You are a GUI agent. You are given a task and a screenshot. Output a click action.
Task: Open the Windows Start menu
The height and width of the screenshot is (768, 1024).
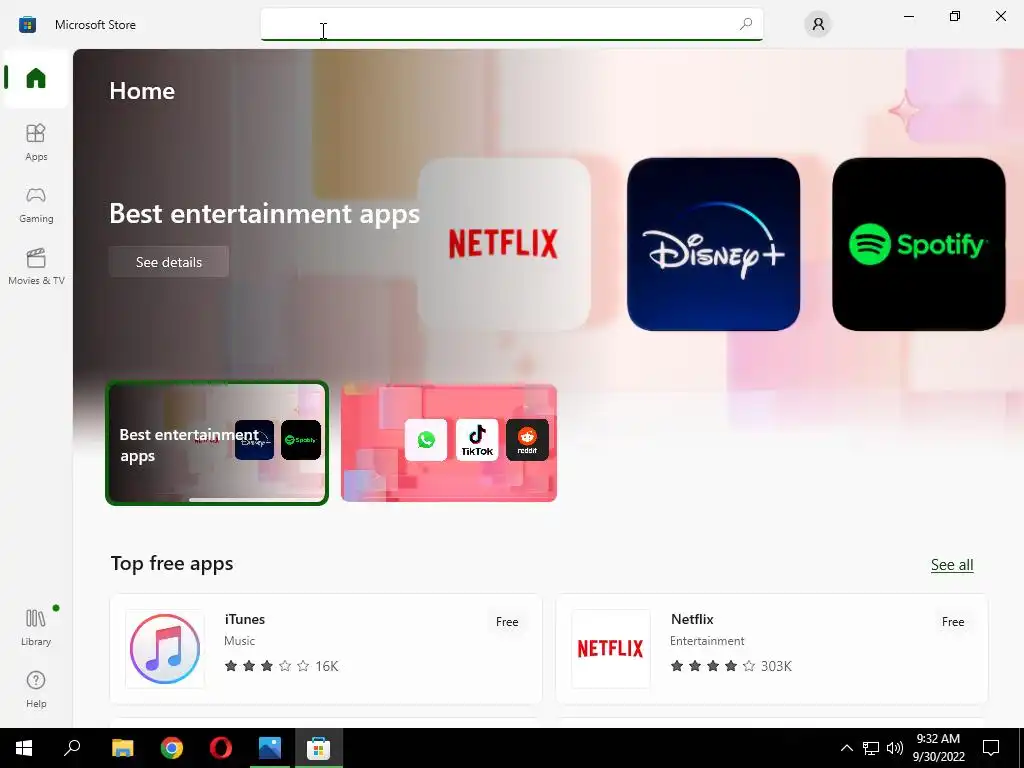coord(24,748)
